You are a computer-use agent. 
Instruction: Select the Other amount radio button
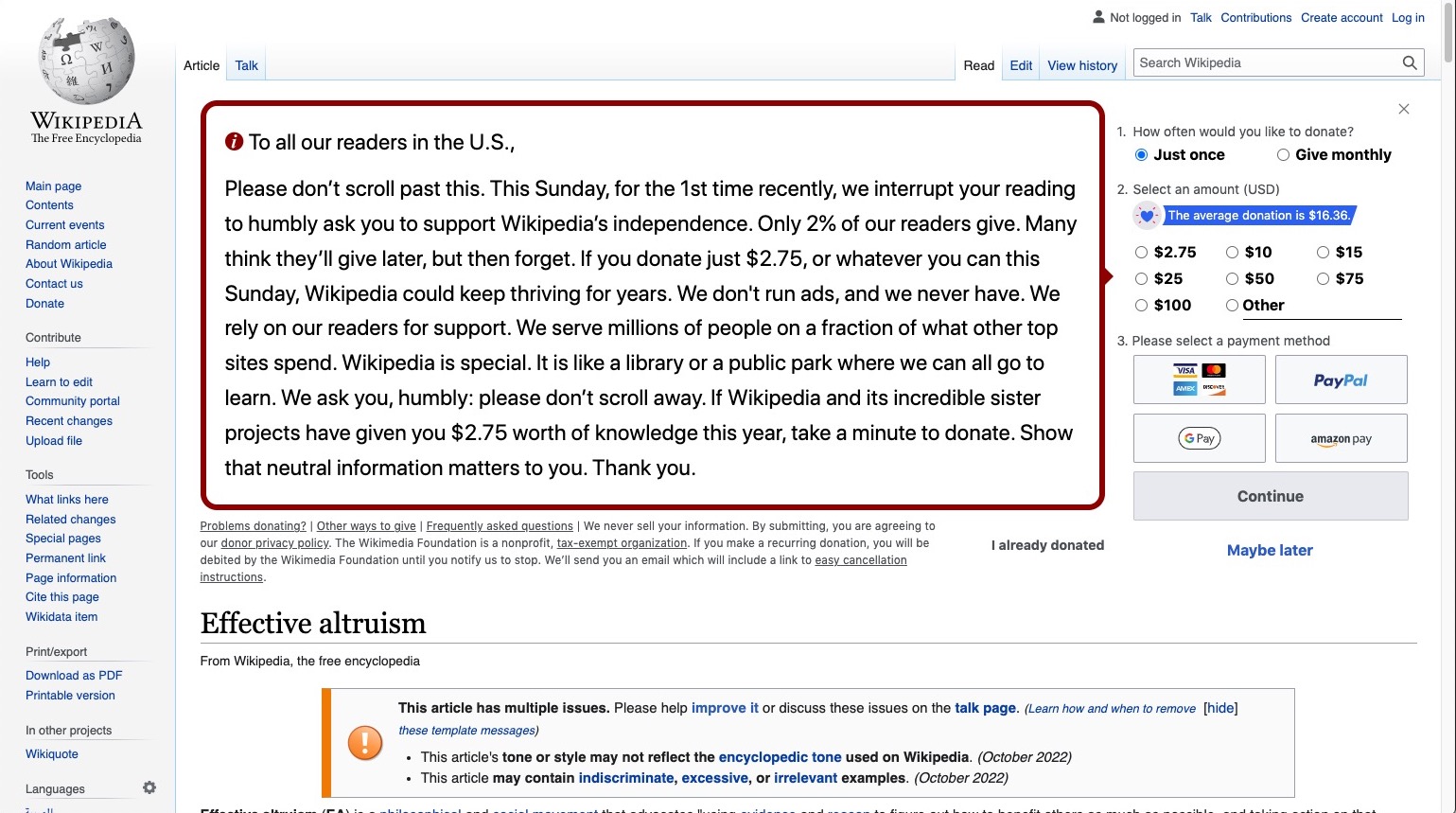(1232, 306)
